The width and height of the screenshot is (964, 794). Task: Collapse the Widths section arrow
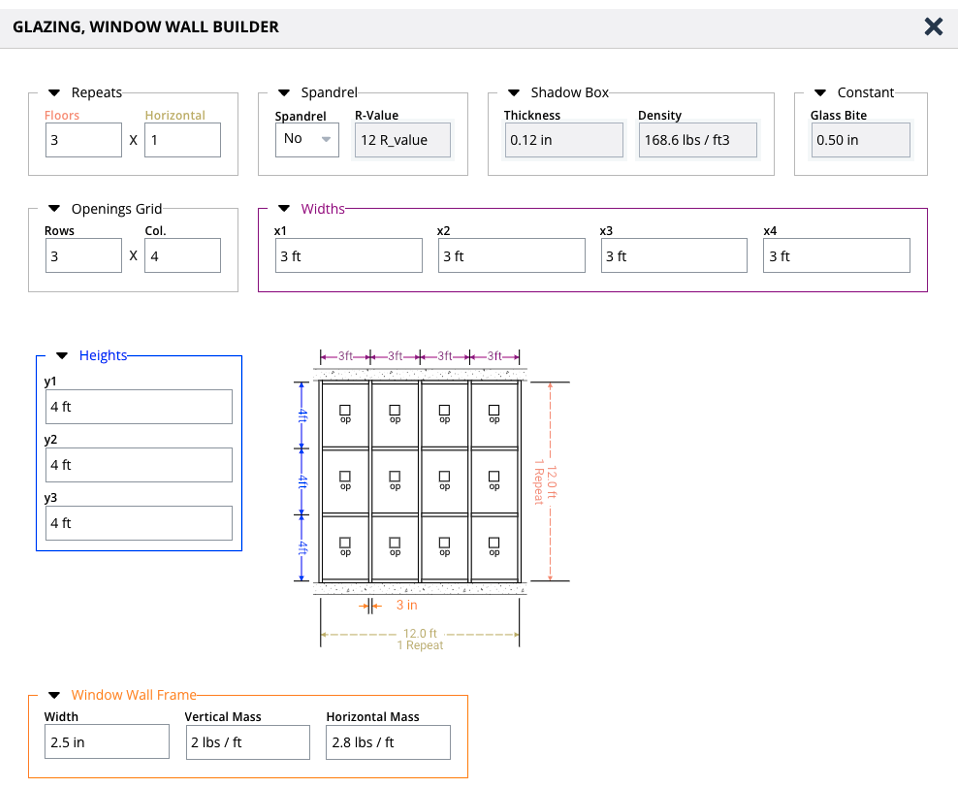(x=284, y=209)
